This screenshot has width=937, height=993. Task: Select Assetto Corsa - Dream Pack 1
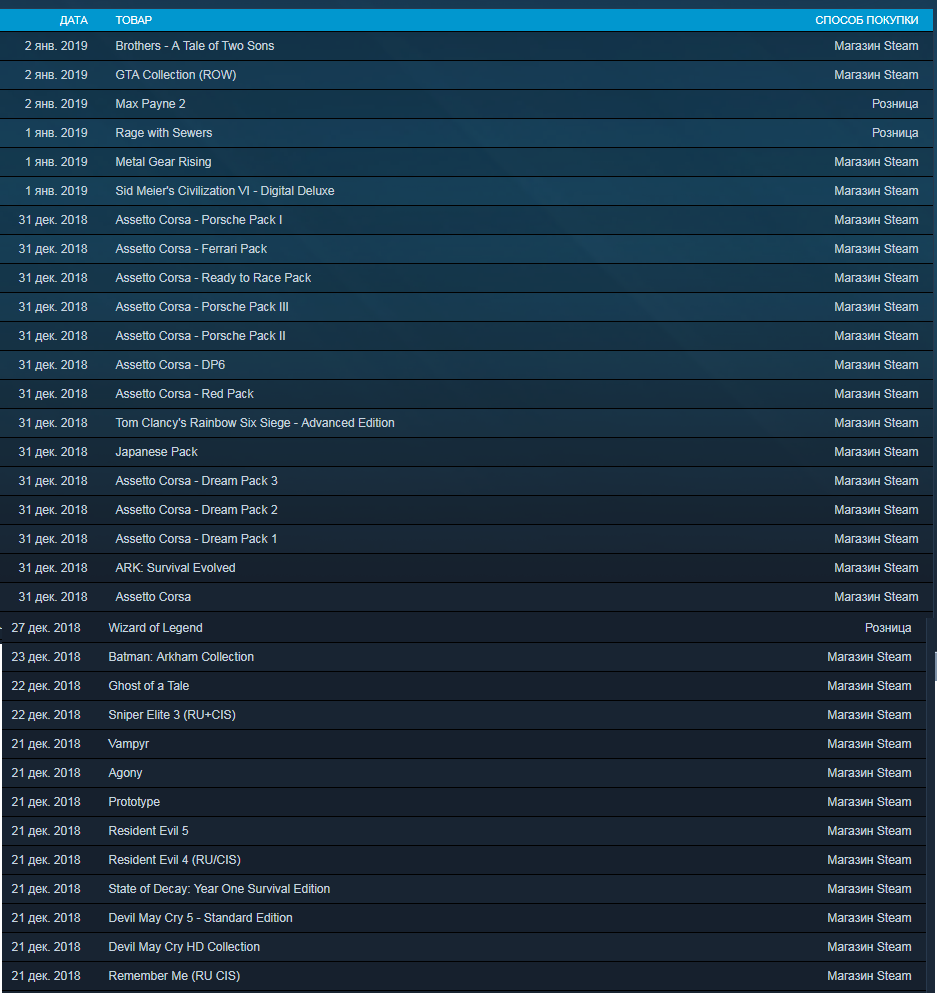point(196,539)
